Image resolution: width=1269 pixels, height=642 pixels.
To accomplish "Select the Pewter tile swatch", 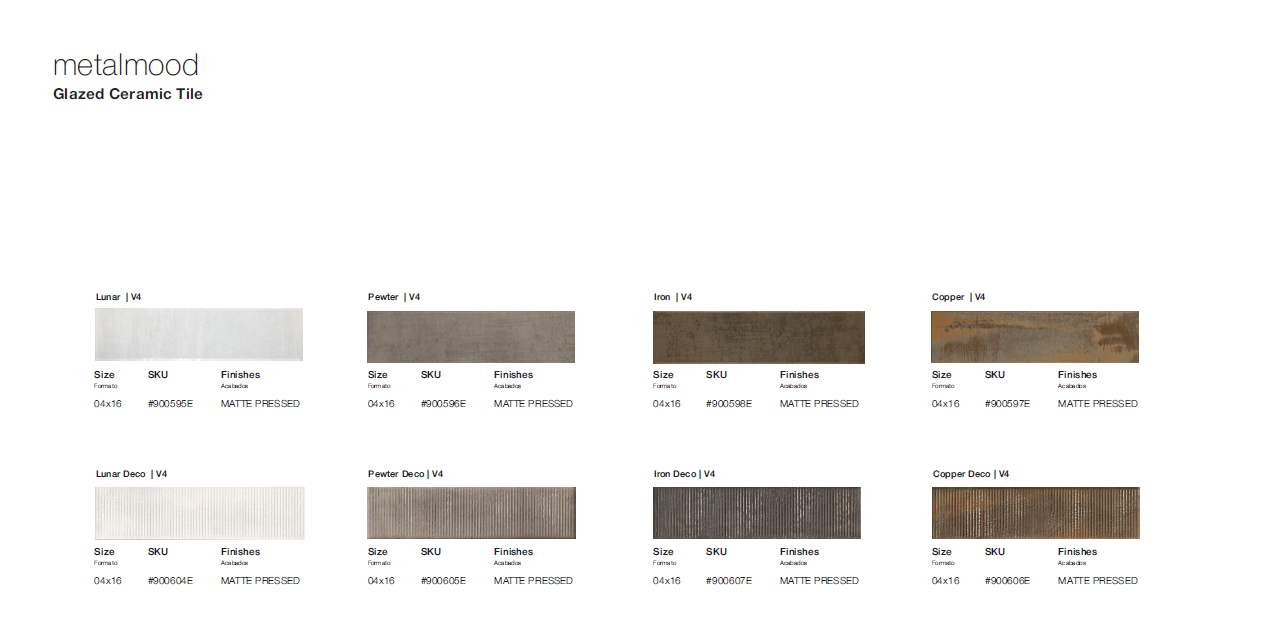I will [x=470, y=337].
